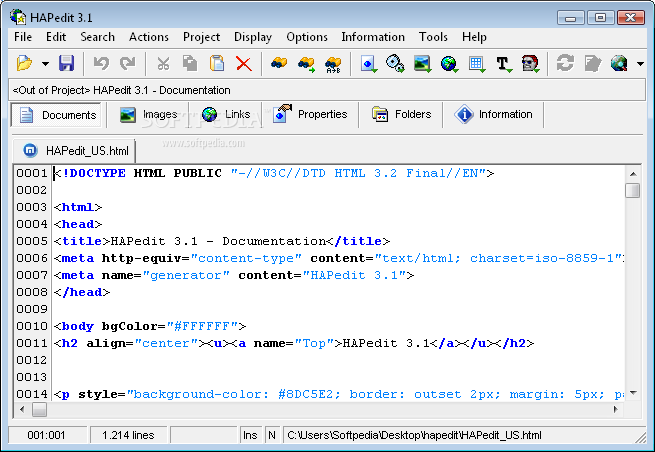Open the File menu
Screen dimensions: 655x452
pyautogui.click(x=23, y=37)
